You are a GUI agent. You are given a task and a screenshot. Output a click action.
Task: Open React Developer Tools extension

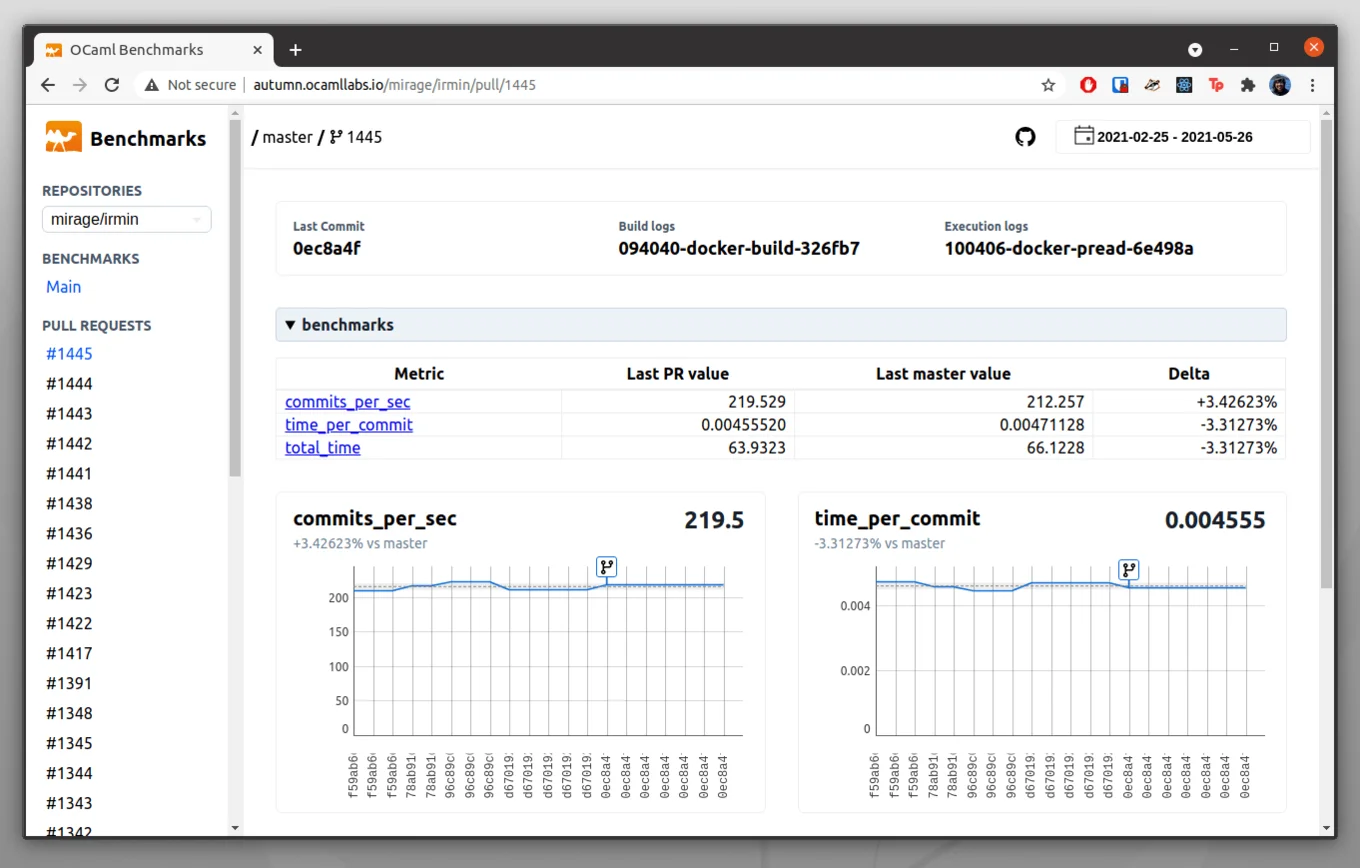click(x=1184, y=85)
